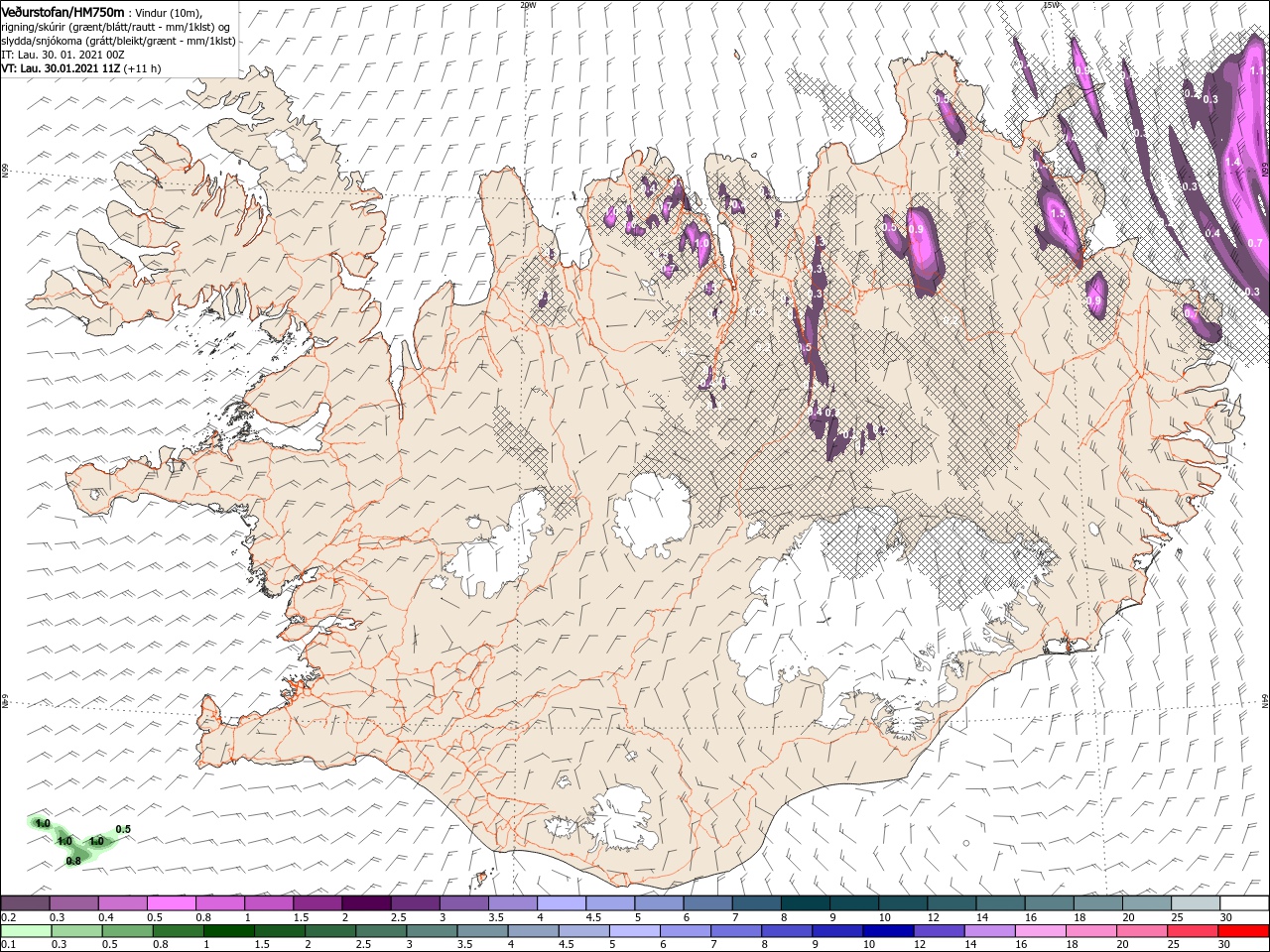
Task: Click the 0.7 value in the far-east snow band
Action: (x=1254, y=242)
